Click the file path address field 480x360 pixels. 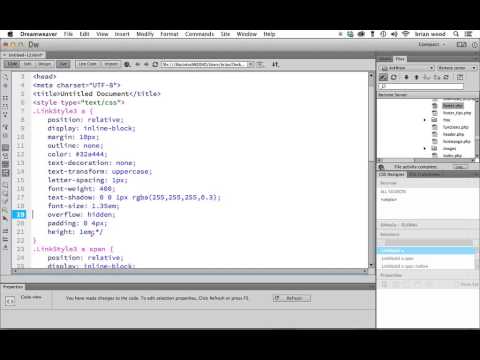[x=204, y=64]
